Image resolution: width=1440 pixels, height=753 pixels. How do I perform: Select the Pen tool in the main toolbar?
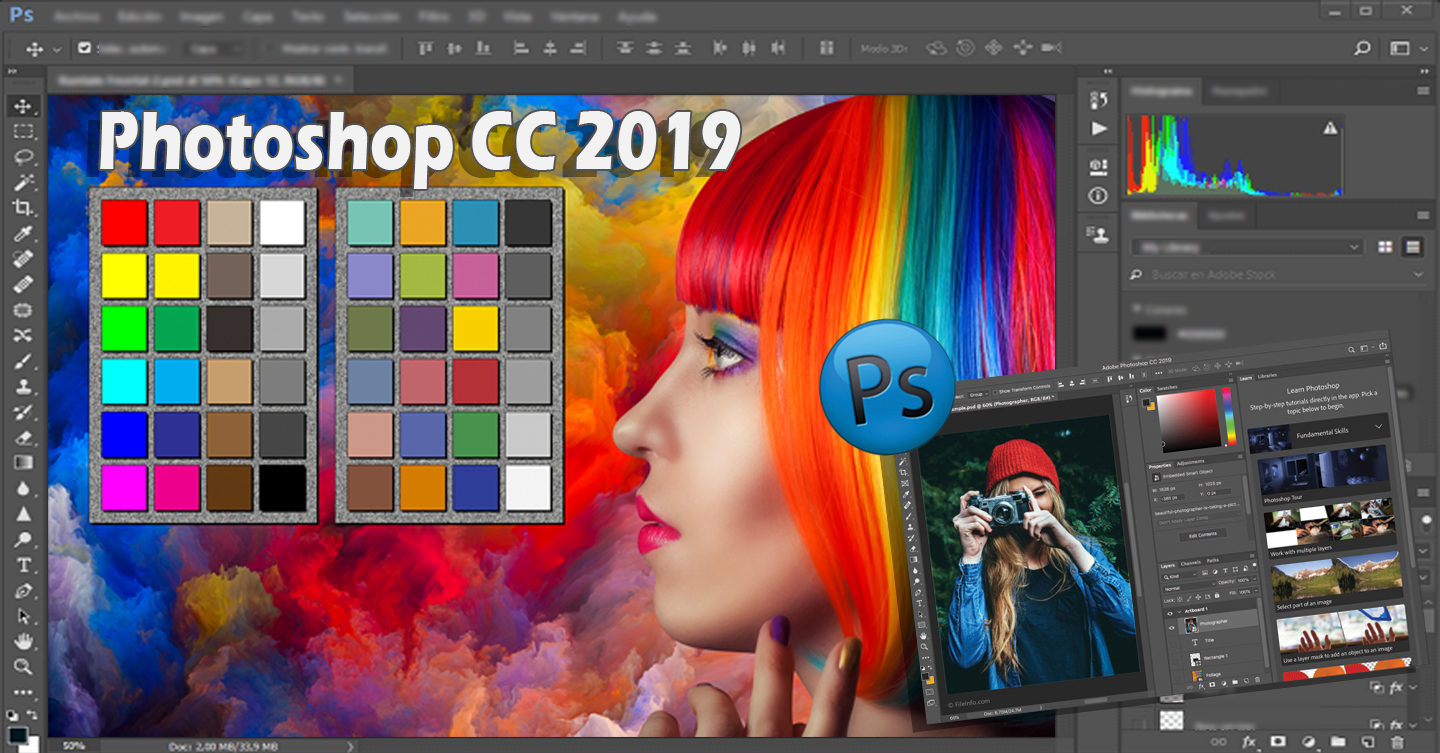tap(23, 591)
